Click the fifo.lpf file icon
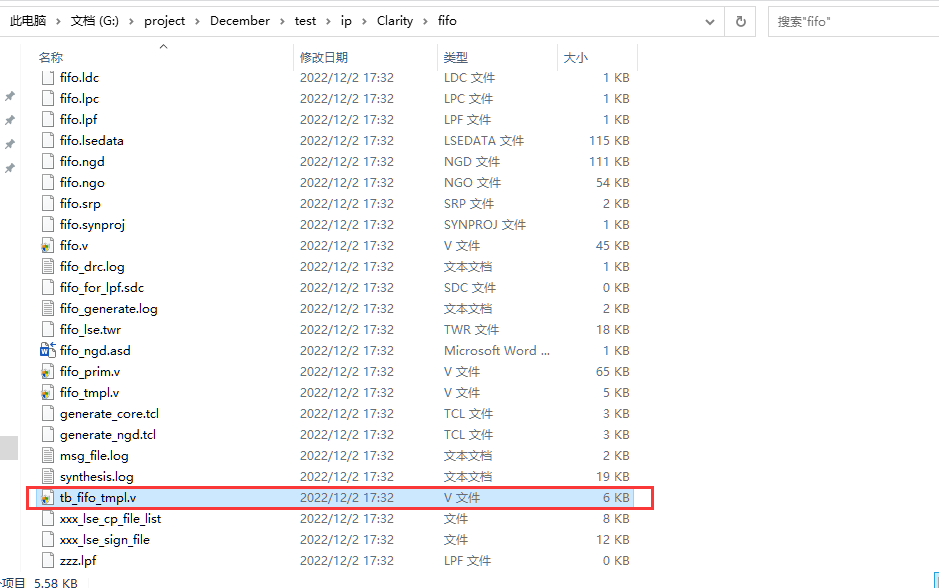Screen dimensions: 939x588 tap(48, 120)
